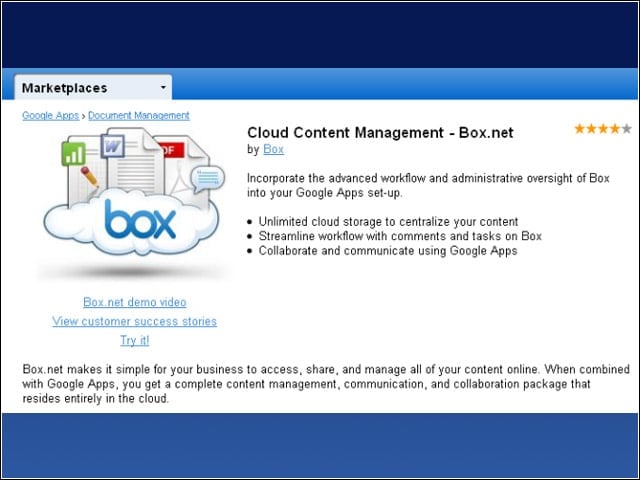
Task: Click the Unlimited cloud storage bullet text
Action: point(388,222)
